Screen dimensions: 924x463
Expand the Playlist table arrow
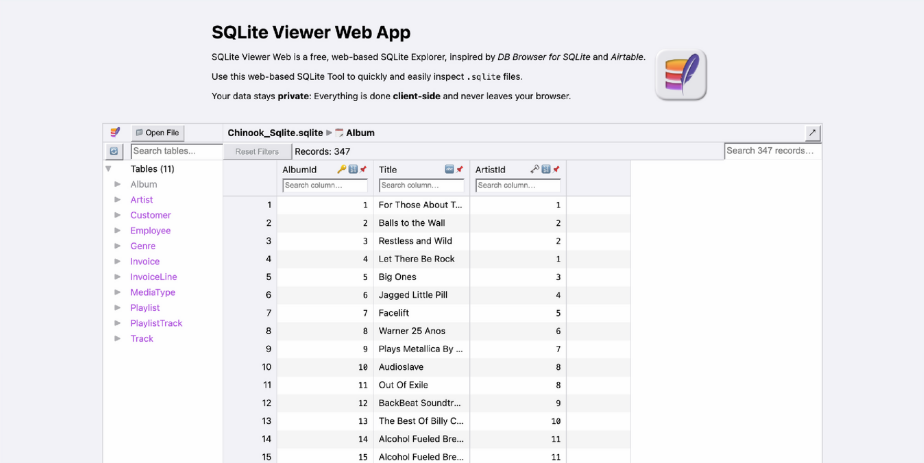[x=118, y=307]
